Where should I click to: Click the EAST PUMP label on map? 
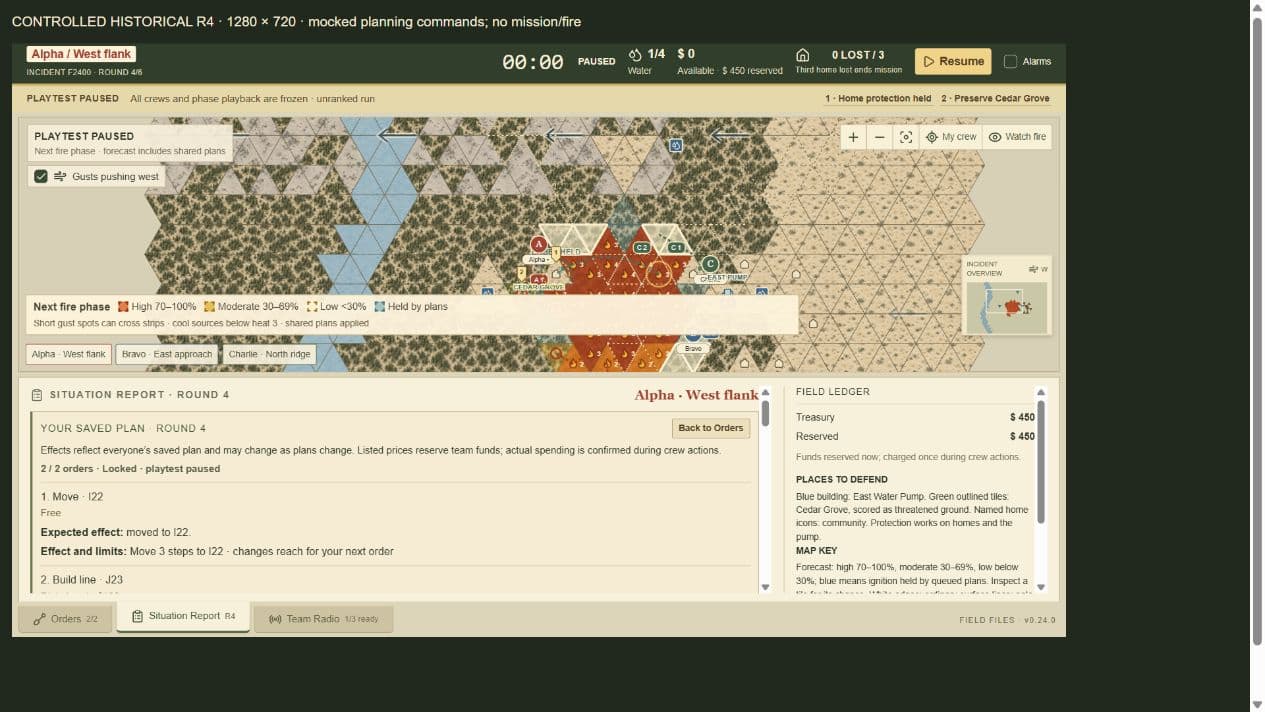[727, 277]
